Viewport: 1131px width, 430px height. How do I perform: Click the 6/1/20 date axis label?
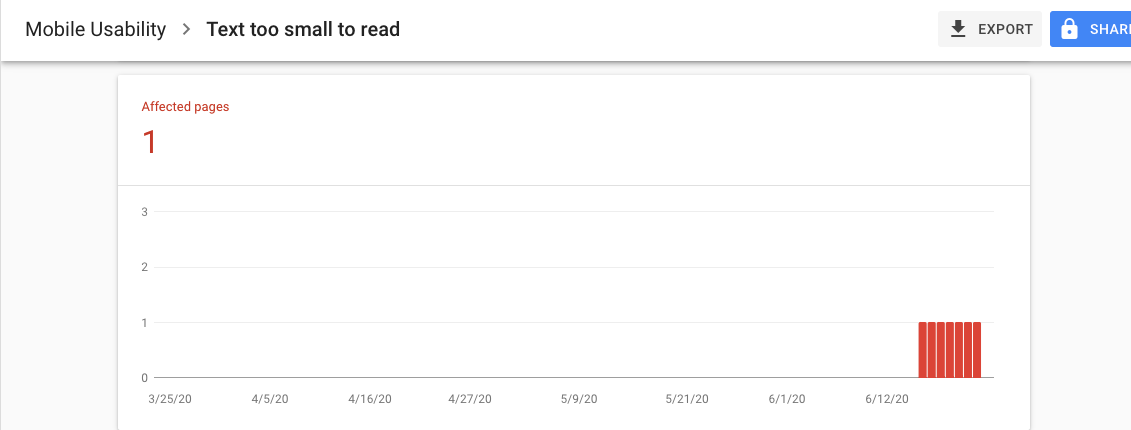[x=787, y=399]
